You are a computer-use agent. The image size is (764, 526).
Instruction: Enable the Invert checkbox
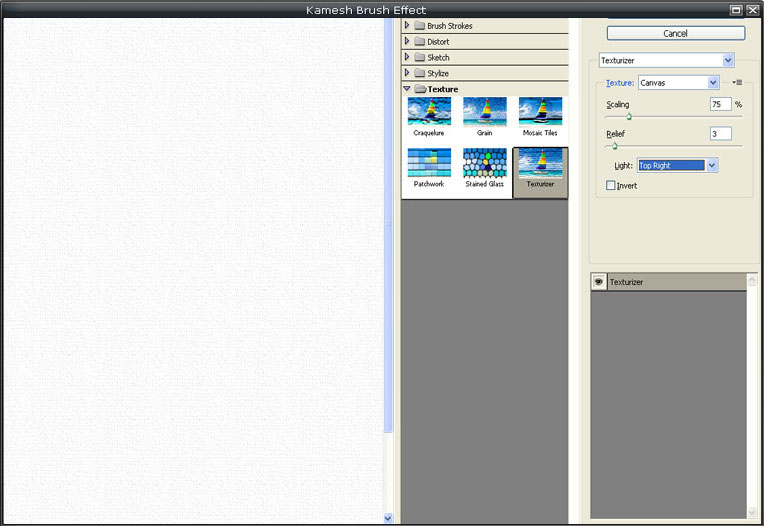(611, 185)
